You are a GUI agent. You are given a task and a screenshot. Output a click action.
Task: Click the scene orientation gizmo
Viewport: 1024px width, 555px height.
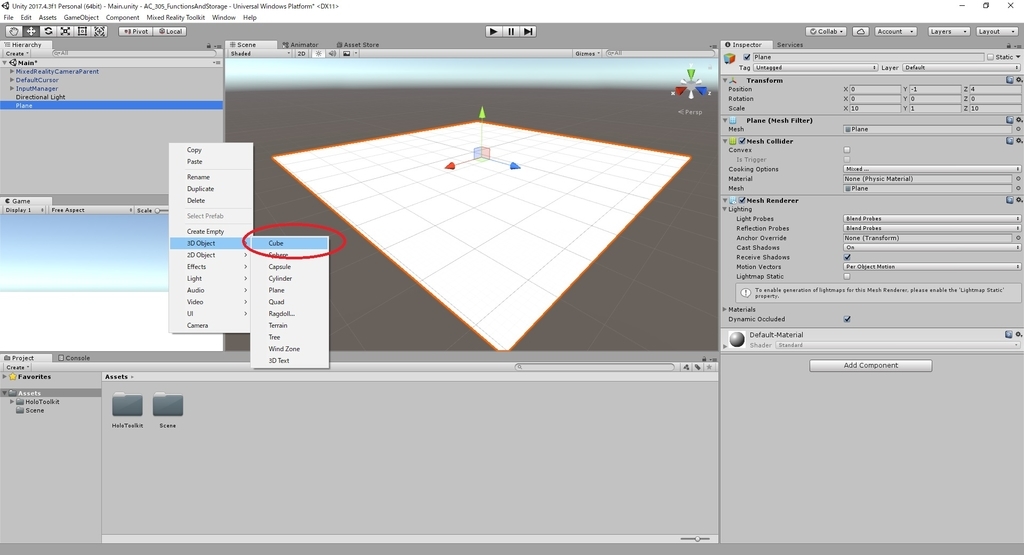click(x=691, y=86)
